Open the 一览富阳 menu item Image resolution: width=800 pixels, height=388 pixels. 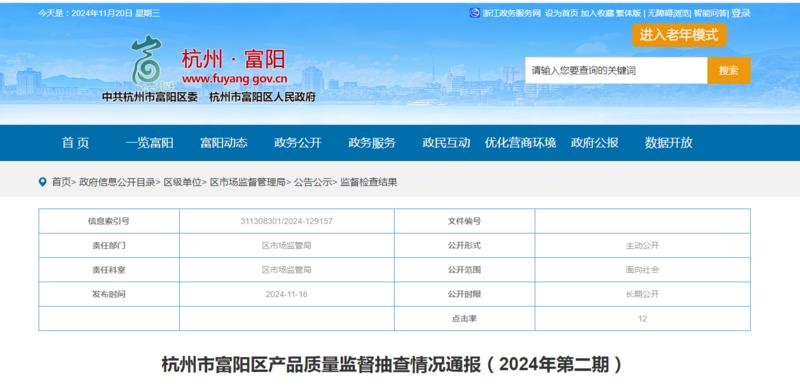tap(149, 143)
